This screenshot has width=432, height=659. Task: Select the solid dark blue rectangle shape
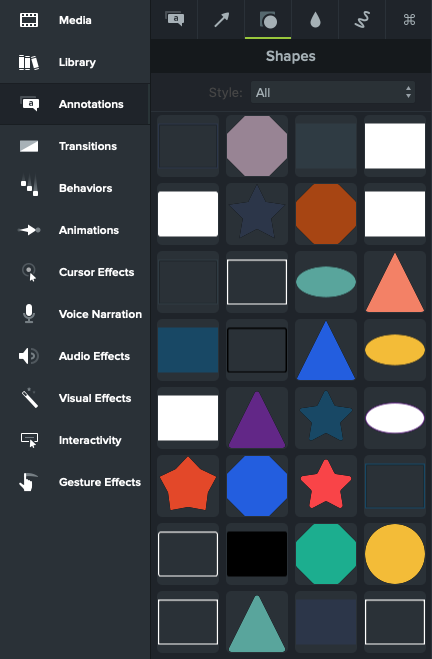[x=188, y=350]
